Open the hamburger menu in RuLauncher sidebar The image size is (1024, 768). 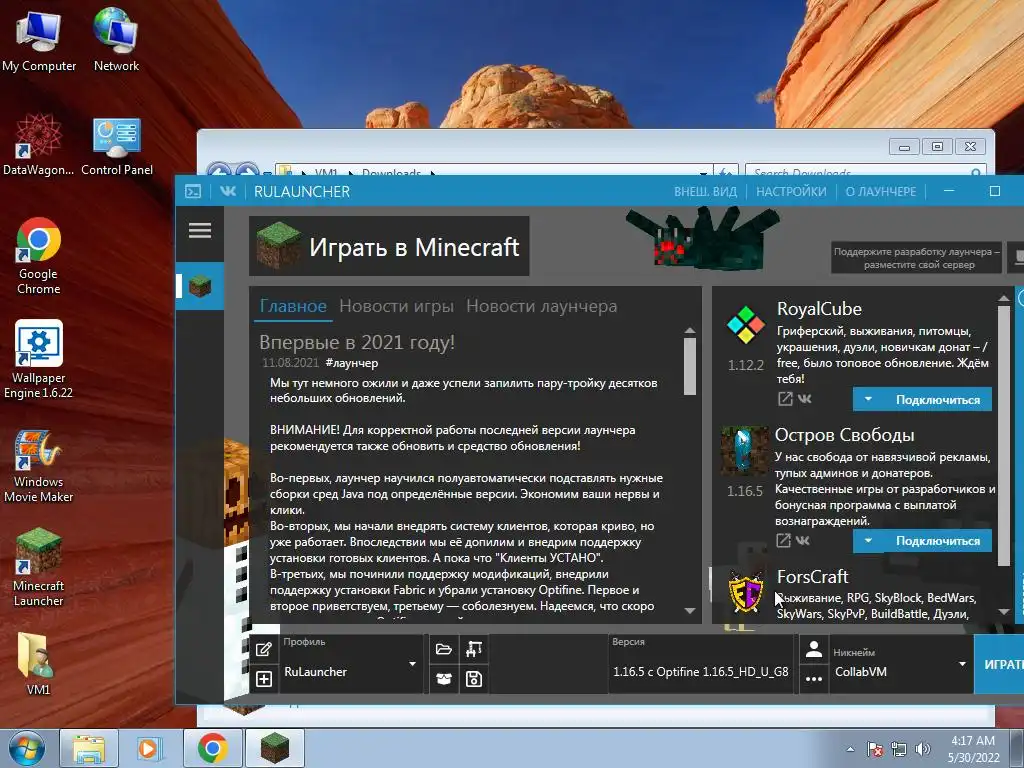point(200,231)
